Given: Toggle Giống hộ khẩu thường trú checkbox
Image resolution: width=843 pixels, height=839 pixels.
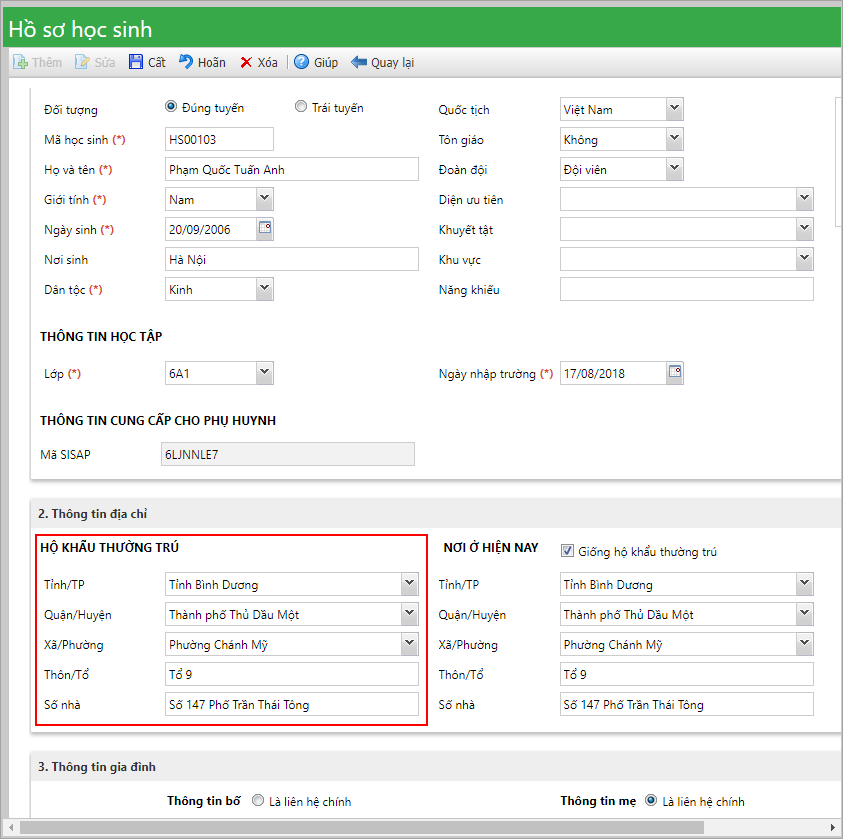Looking at the screenshot, I should tap(567, 550).
